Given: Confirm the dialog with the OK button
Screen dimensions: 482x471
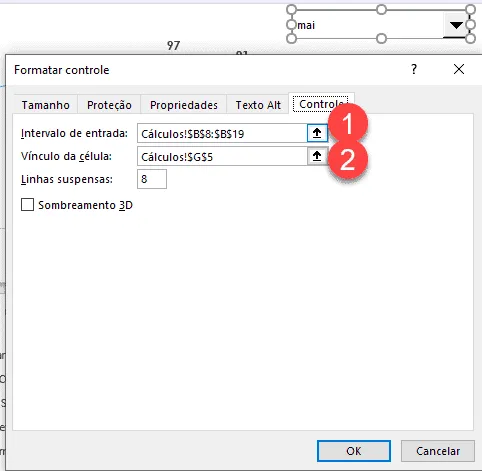Looking at the screenshot, I should [354, 451].
